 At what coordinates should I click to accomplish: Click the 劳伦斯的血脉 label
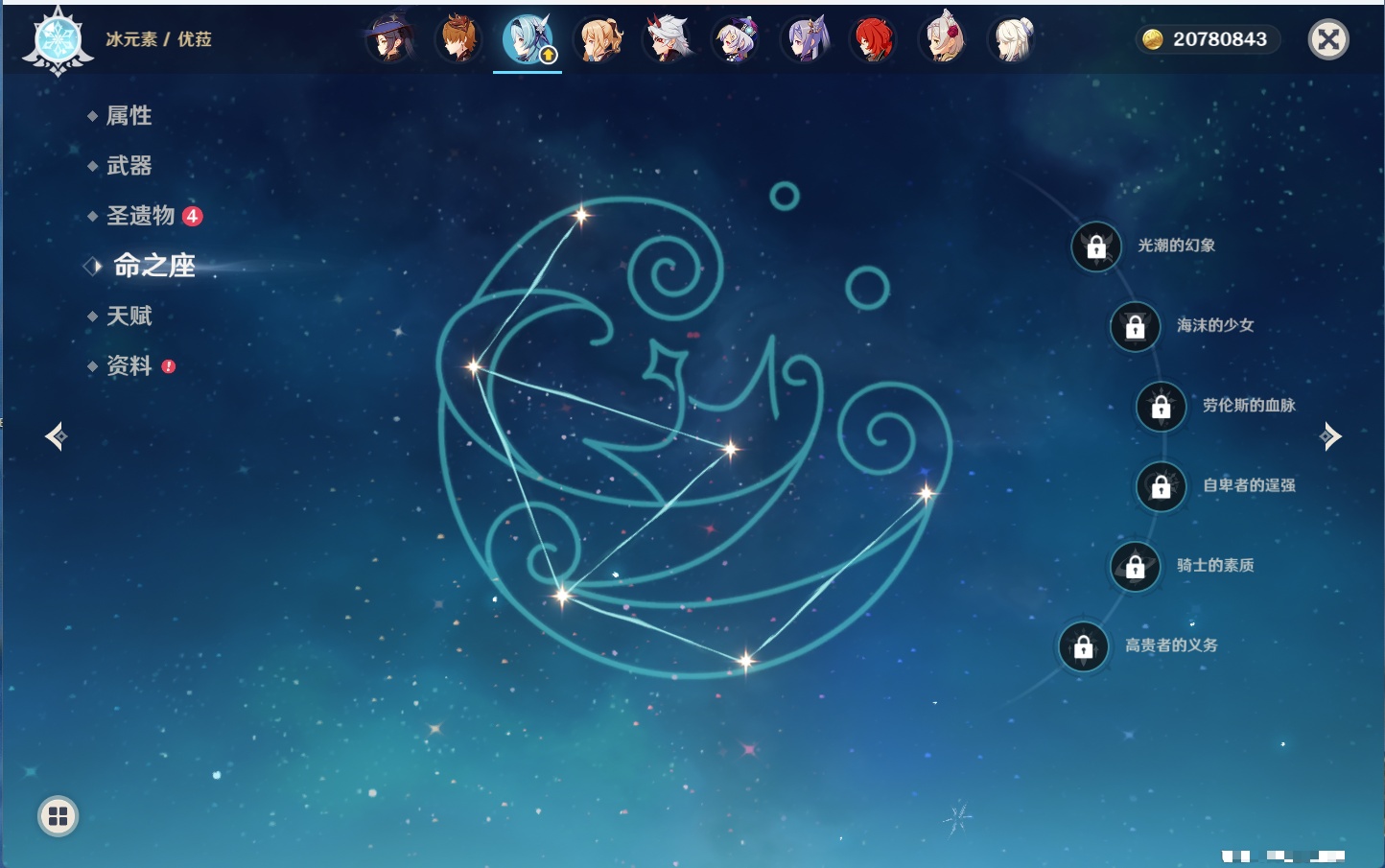pyautogui.click(x=1249, y=406)
